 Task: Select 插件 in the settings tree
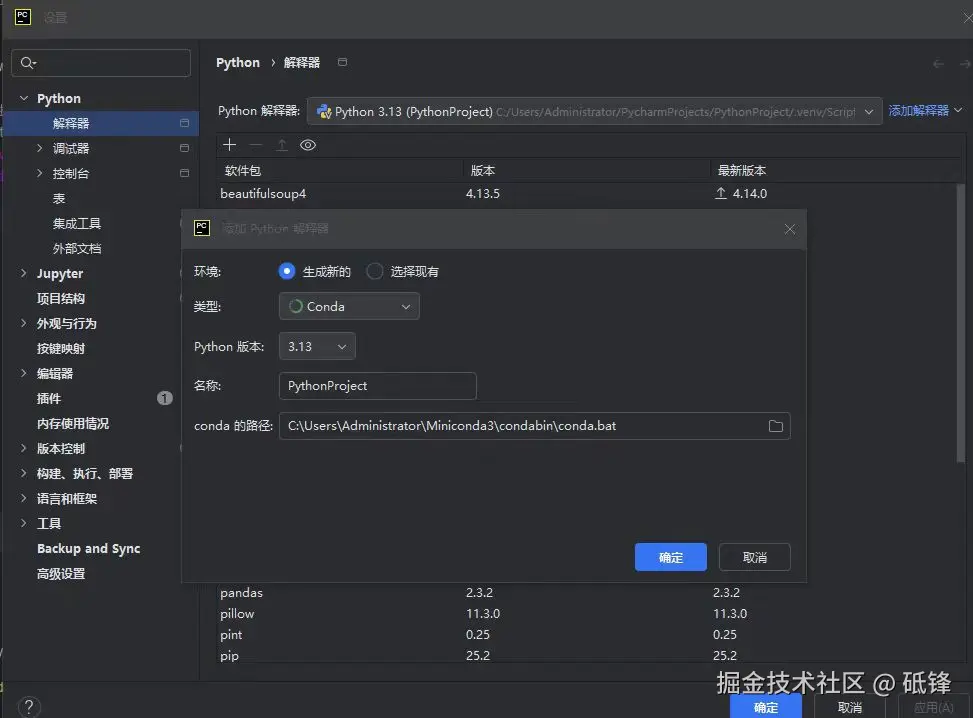[49, 398]
